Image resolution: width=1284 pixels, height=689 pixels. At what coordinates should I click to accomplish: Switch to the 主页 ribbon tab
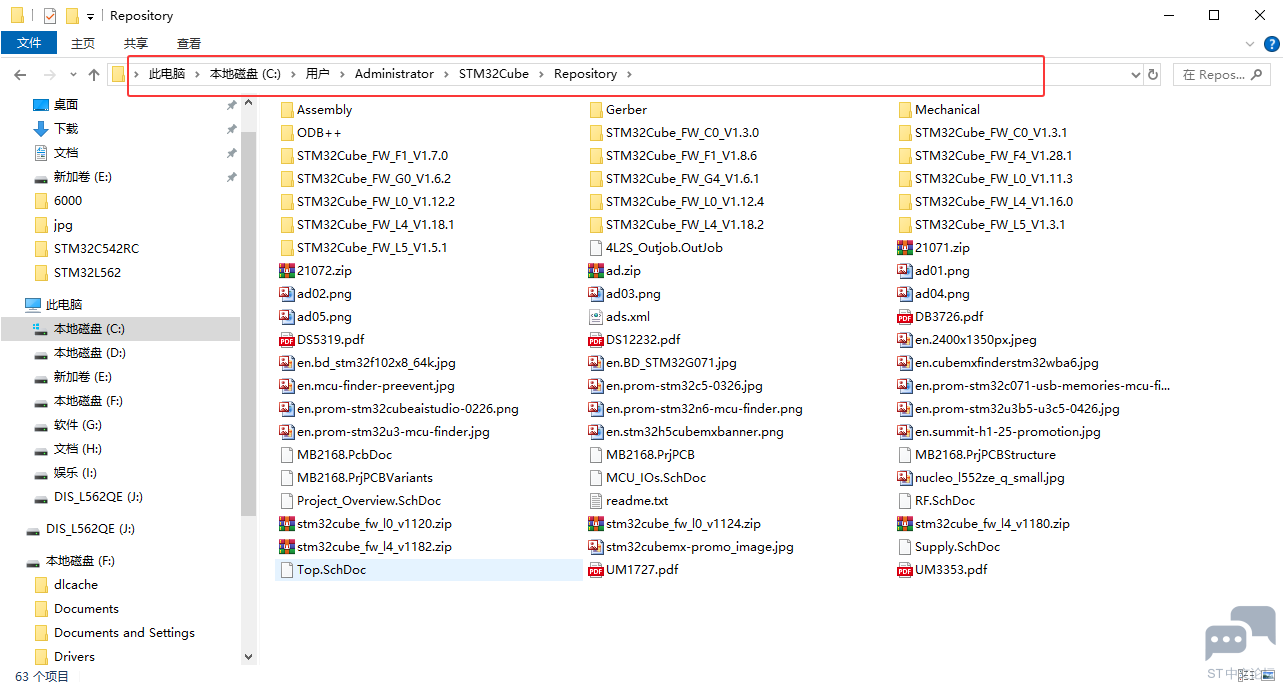[x=83, y=43]
